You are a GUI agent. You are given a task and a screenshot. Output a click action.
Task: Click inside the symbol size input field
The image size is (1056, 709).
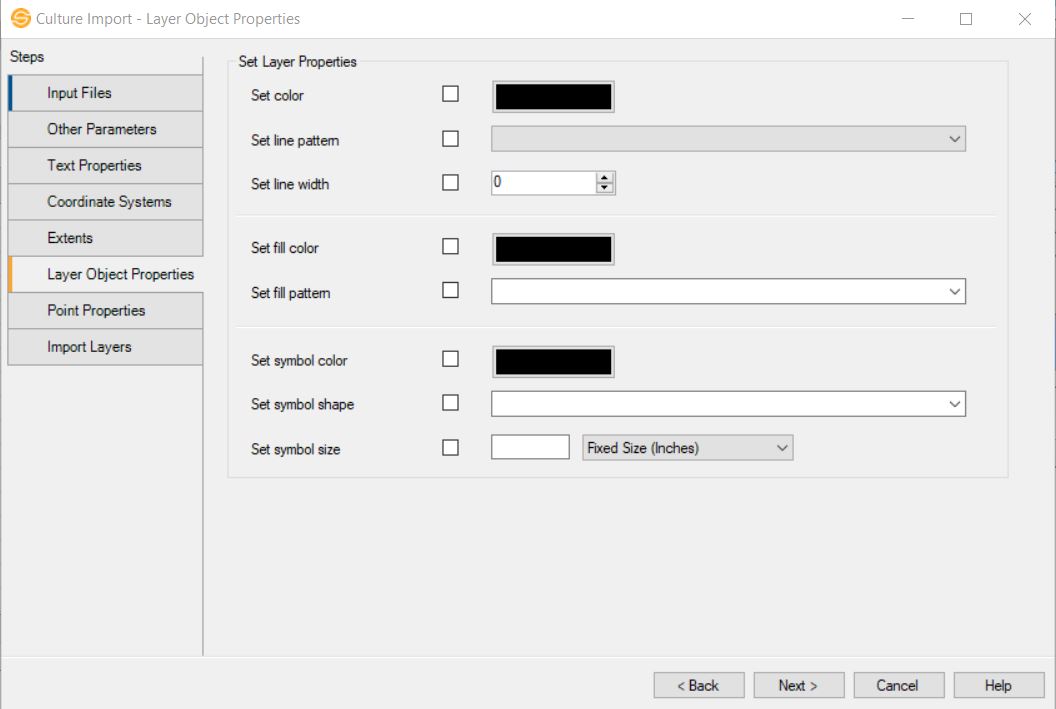click(530, 446)
